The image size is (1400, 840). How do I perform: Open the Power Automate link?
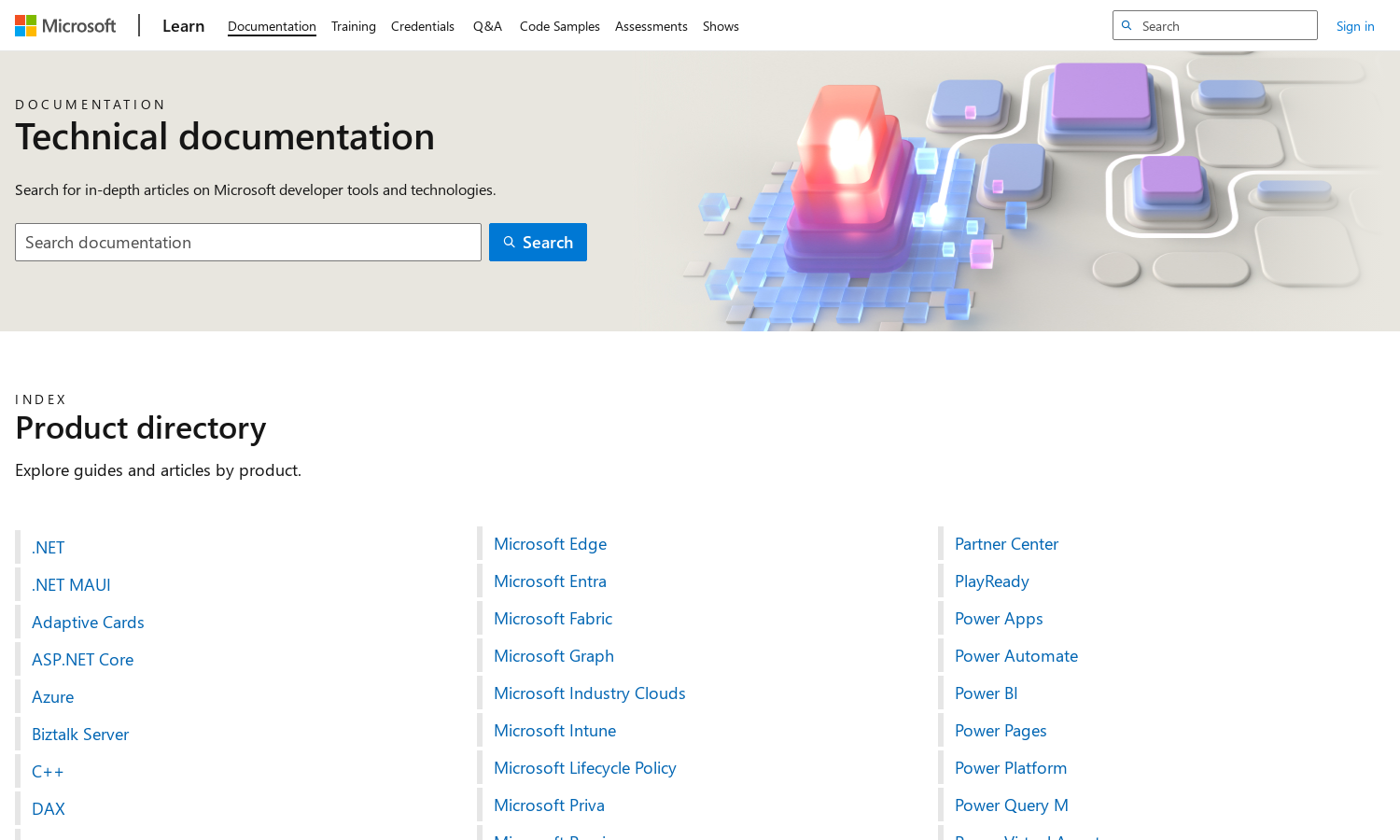pyautogui.click(x=1015, y=656)
